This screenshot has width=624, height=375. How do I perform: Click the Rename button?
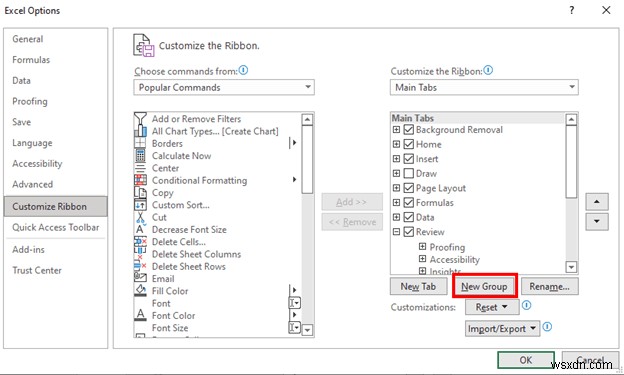tap(550, 286)
